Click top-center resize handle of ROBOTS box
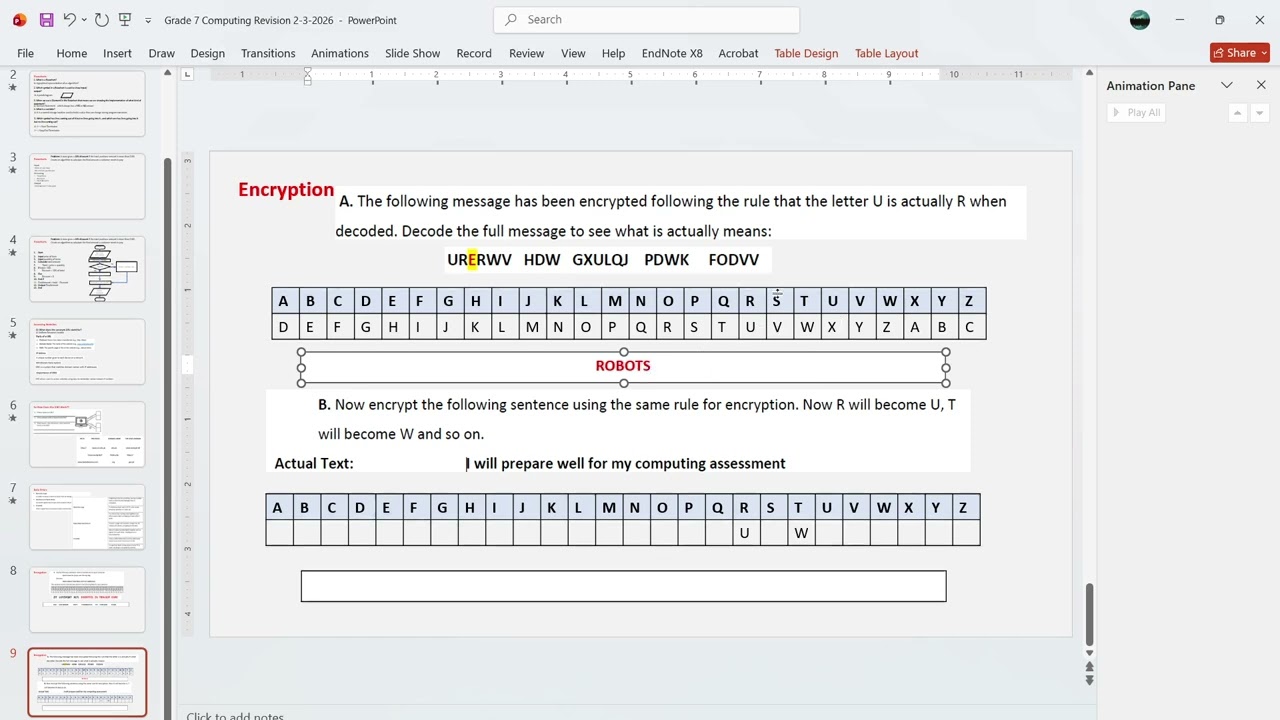The width and height of the screenshot is (1280, 720). point(623,352)
